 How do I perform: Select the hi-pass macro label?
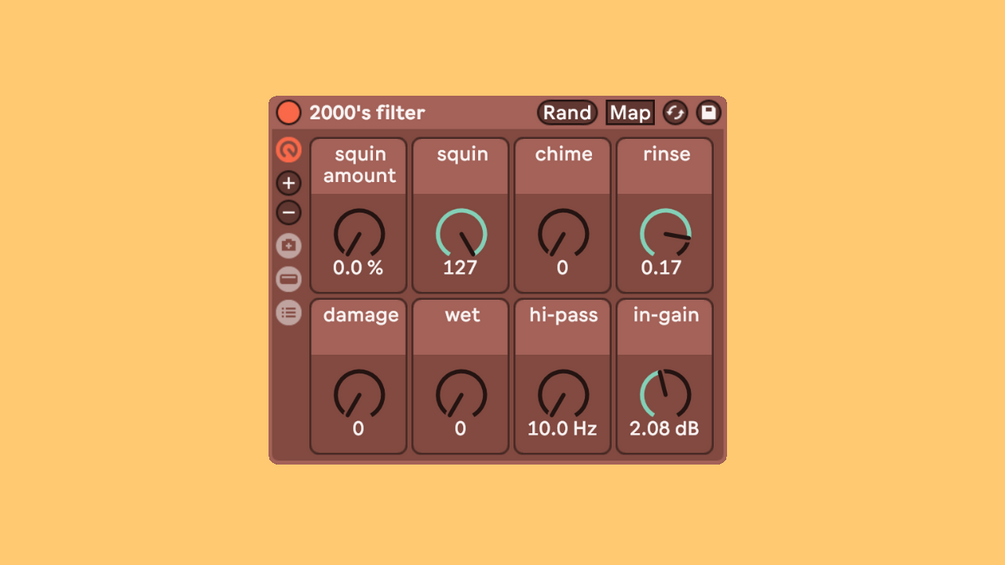pyautogui.click(x=563, y=315)
